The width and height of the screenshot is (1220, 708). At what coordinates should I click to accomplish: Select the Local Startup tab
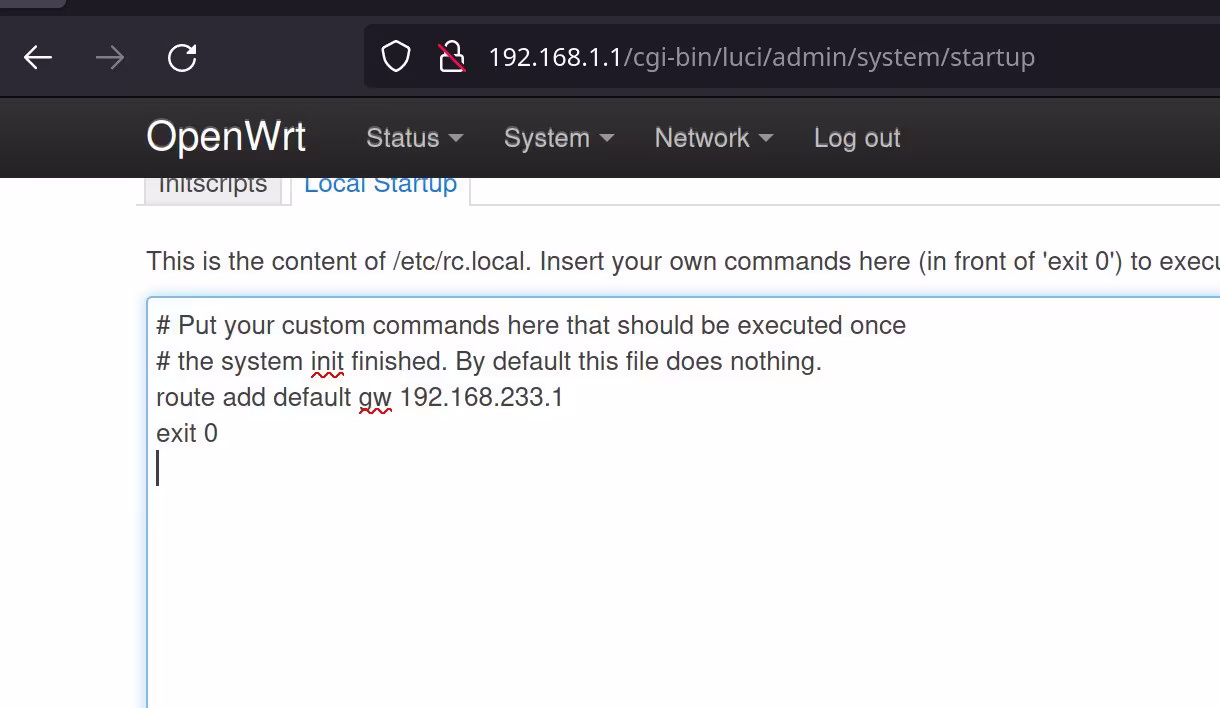point(380,187)
